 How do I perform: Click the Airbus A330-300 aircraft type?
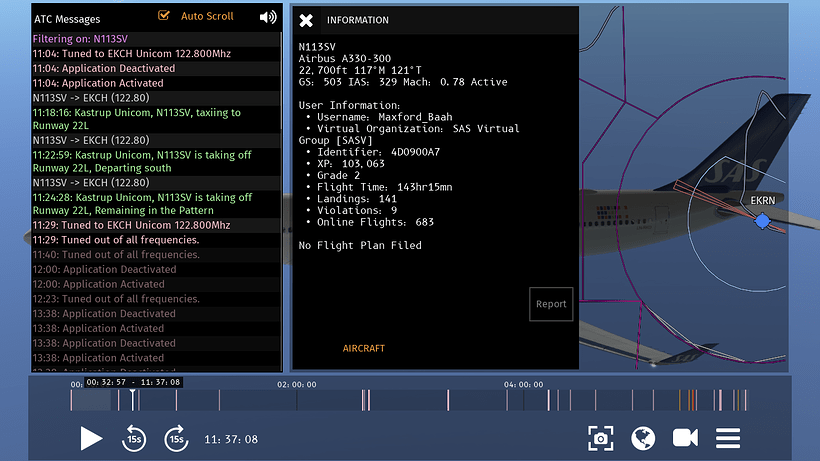pyautogui.click(x=345, y=59)
